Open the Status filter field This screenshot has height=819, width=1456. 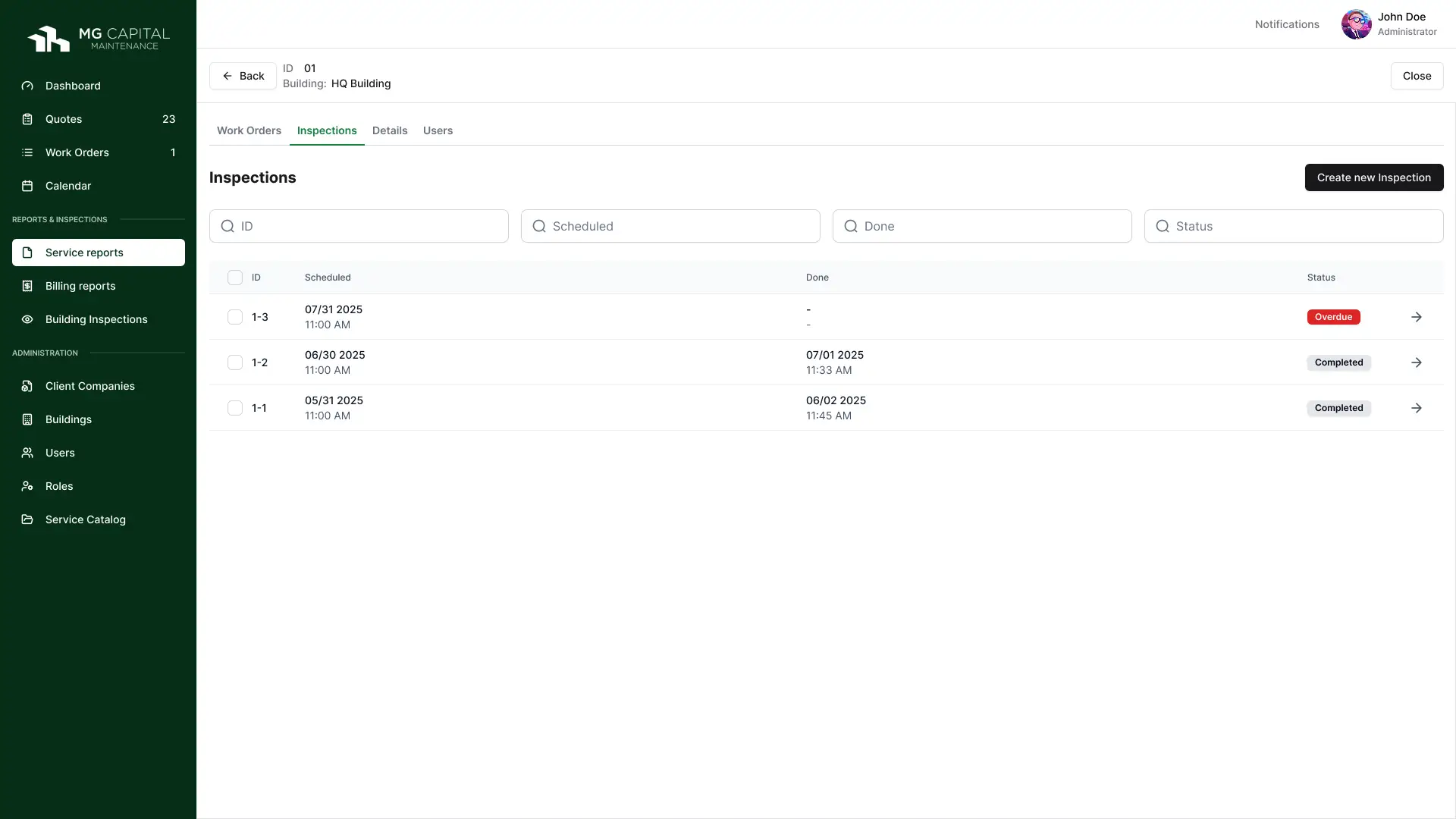(1293, 226)
